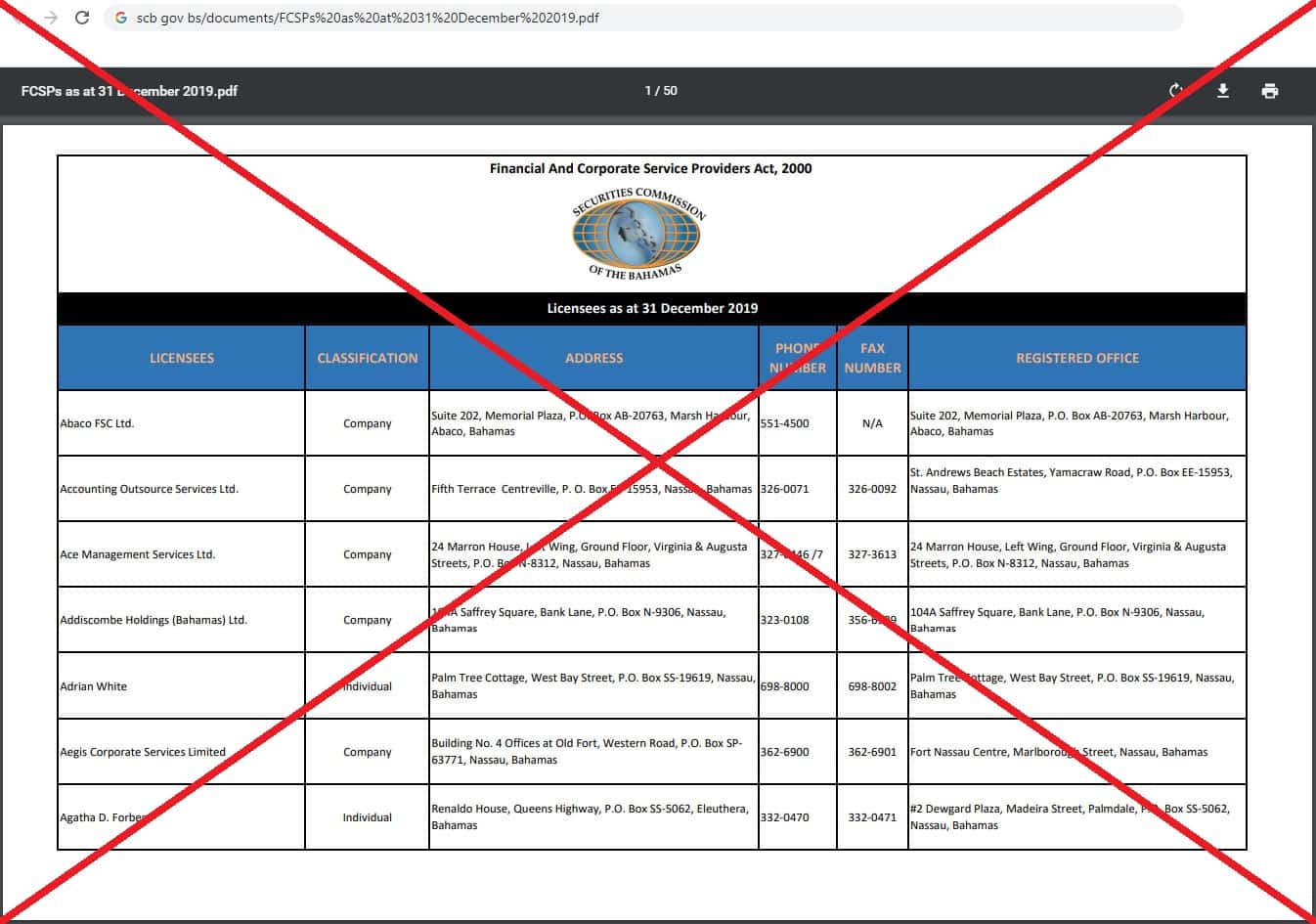The image size is (1316, 924).
Task: Click fax number 698-8002
Action: tap(872, 686)
